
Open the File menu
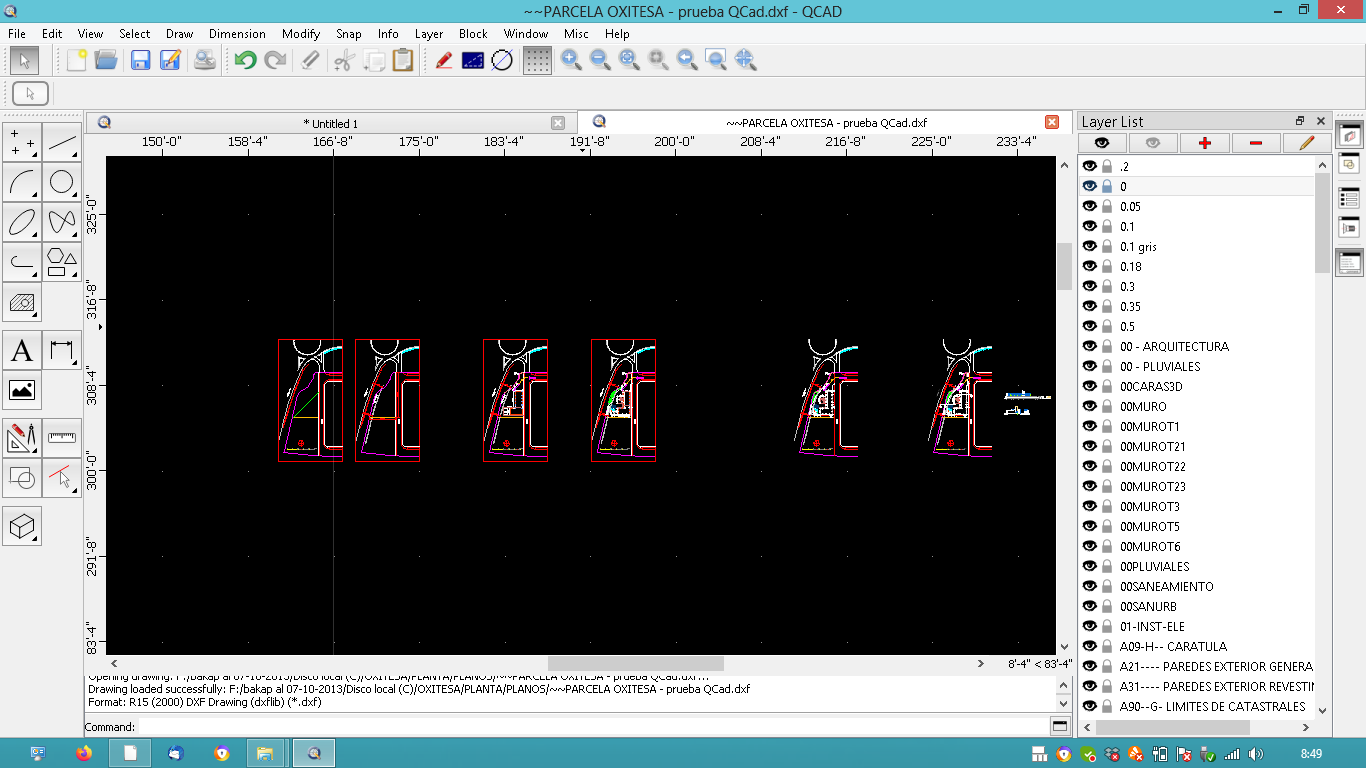(17, 33)
